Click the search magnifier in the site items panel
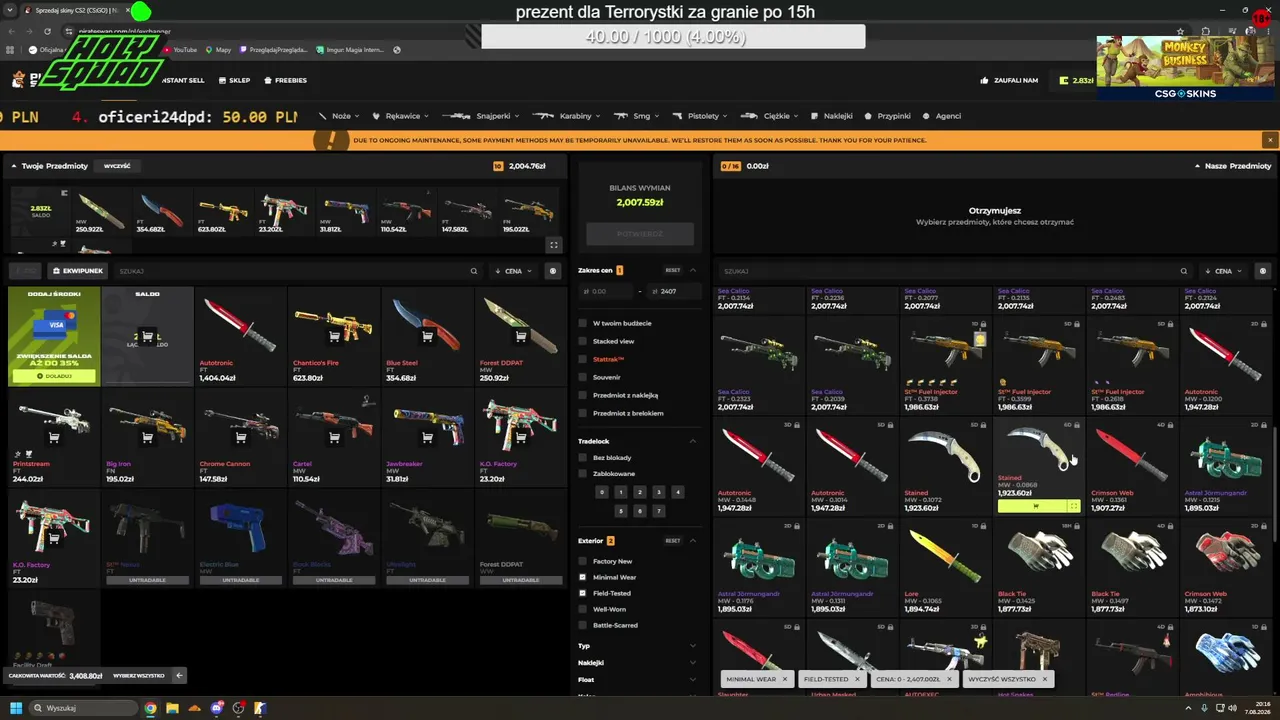The image size is (1280, 720). click(1184, 271)
